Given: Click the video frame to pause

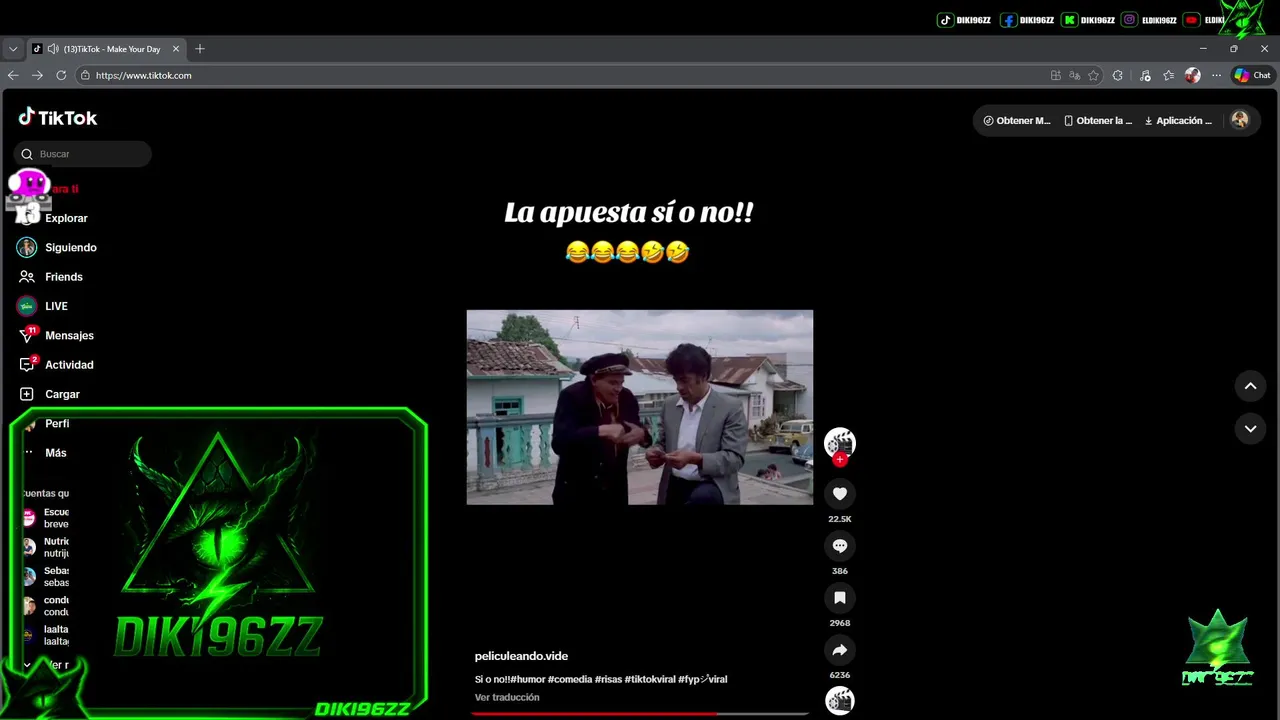Looking at the screenshot, I should pyautogui.click(x=640, y=407).
